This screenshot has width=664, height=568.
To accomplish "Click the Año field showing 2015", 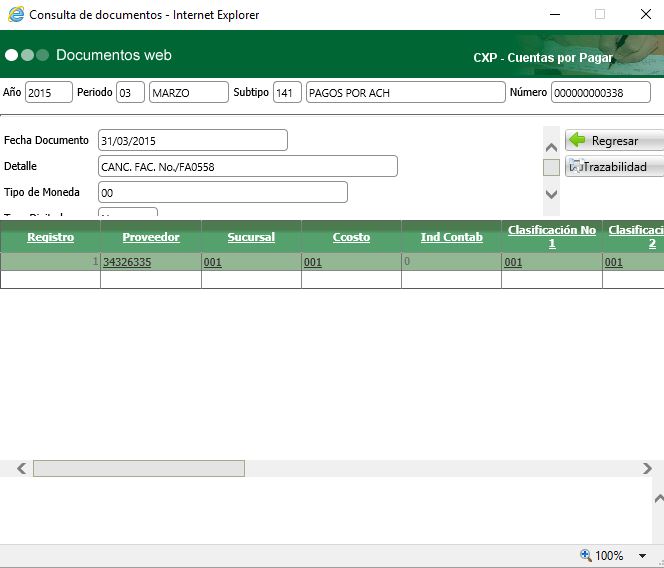I will (49, 92).
